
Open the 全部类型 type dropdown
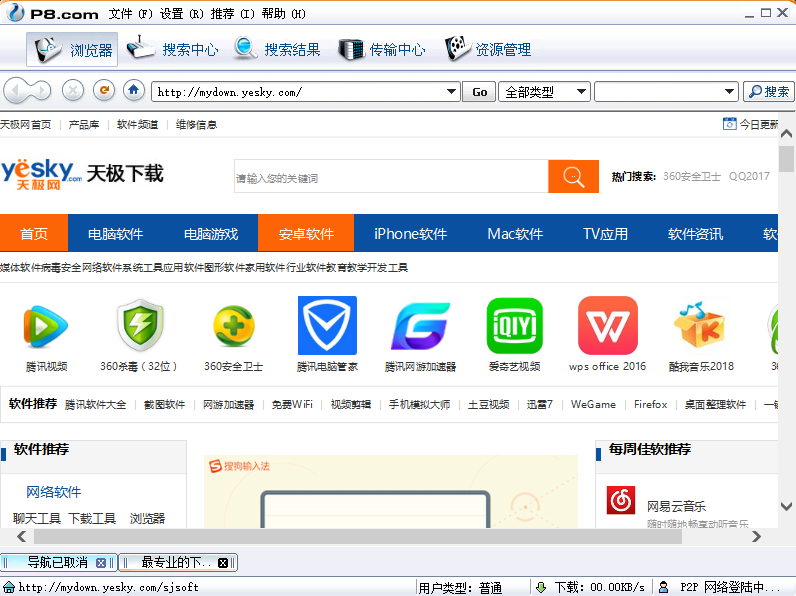click(545, 92)
